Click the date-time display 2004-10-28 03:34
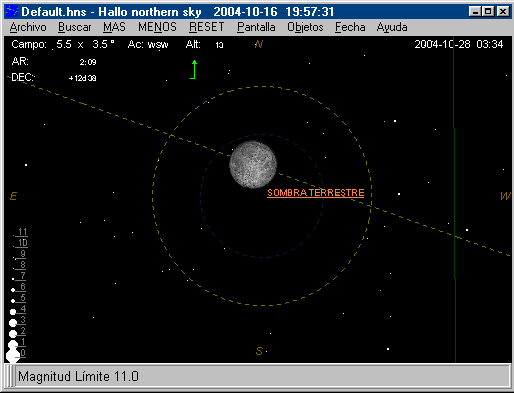514x393 pixels. [459, 44]
